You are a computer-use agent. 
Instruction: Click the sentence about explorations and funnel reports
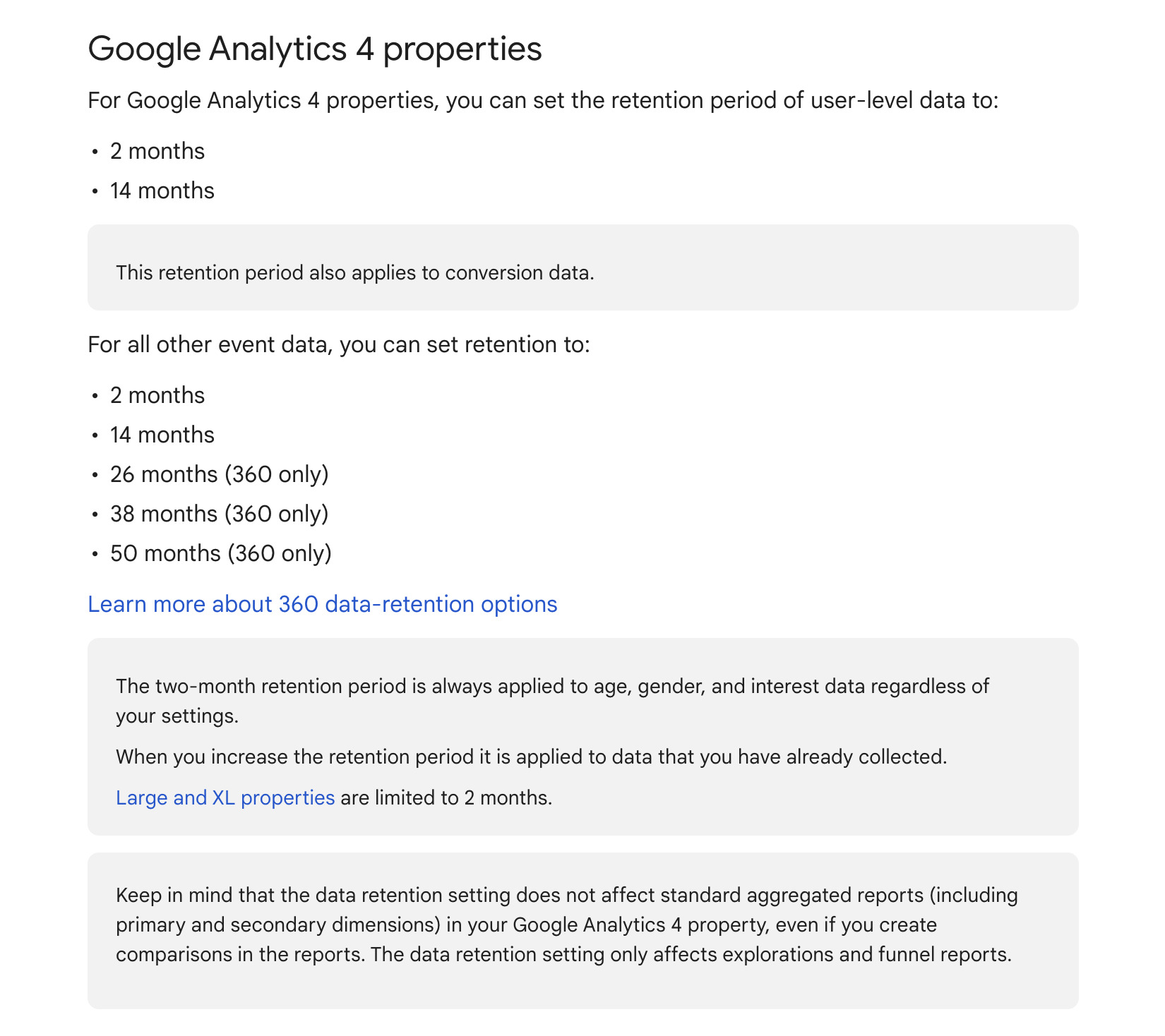(x=691, y=955)
